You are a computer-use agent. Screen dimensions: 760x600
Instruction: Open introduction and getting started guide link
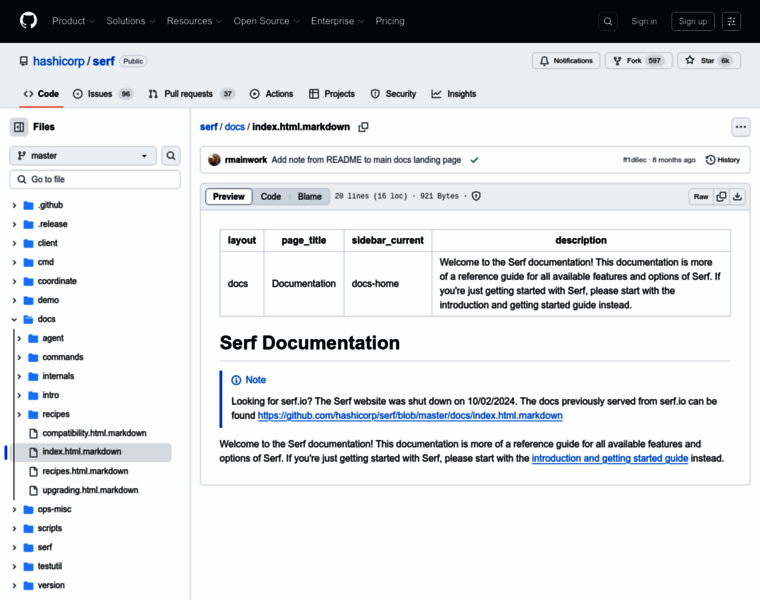pyautogui.click(x=609, y=458)
